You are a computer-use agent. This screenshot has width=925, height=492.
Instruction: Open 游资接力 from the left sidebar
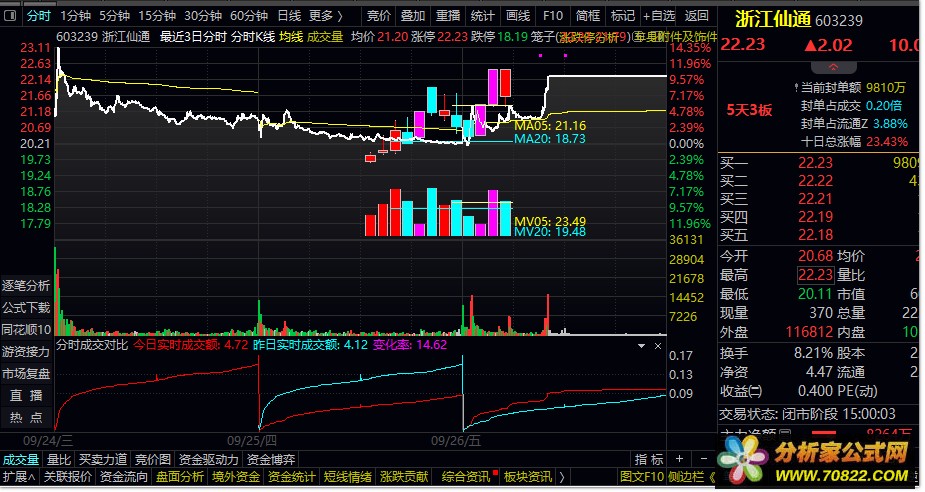(x=26, y=352)
